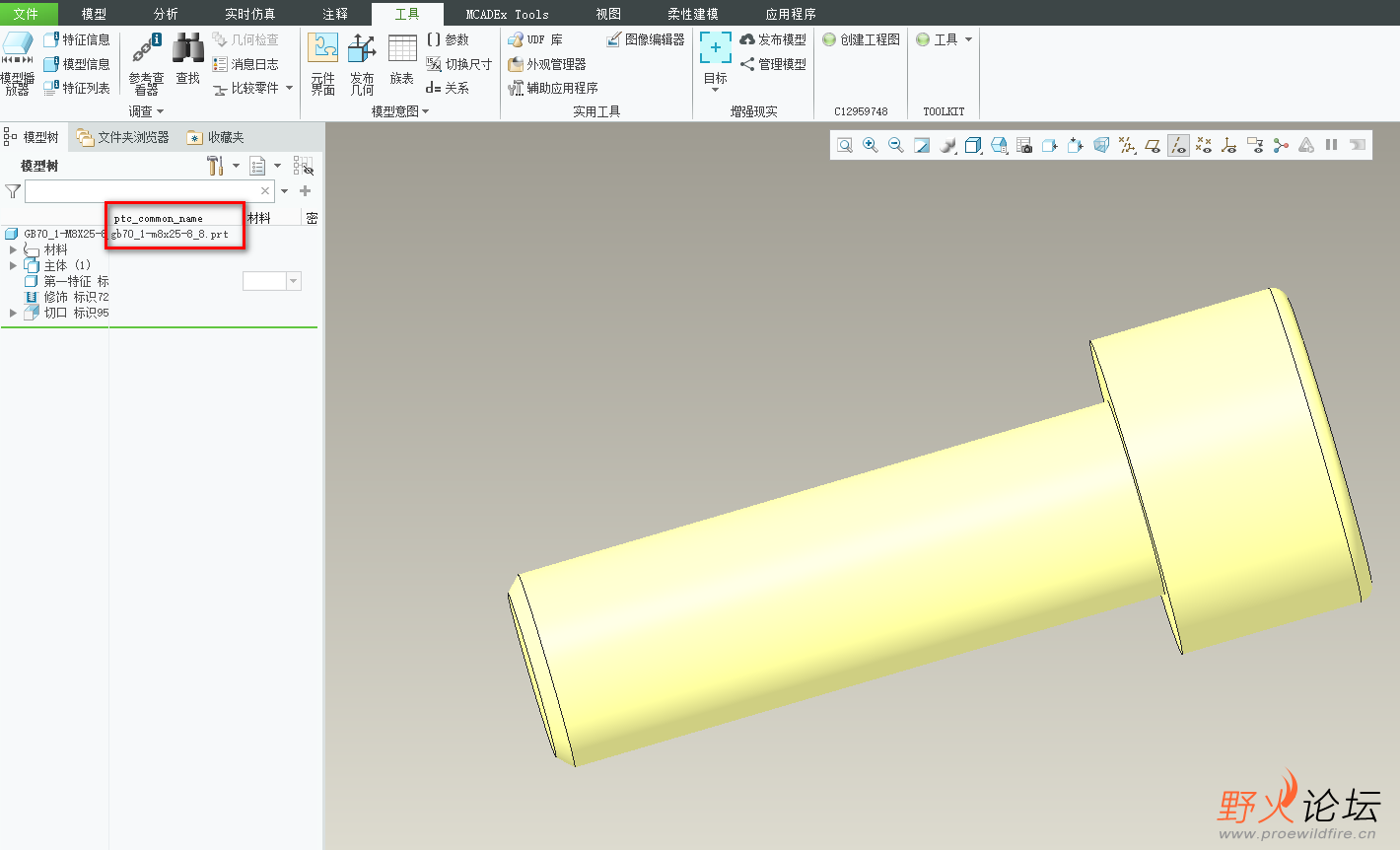The width and height of the screenshot is (1400, 850).
Task: Toggle axis display in graphics toolbar
Action: click(x=1178, y=145)
